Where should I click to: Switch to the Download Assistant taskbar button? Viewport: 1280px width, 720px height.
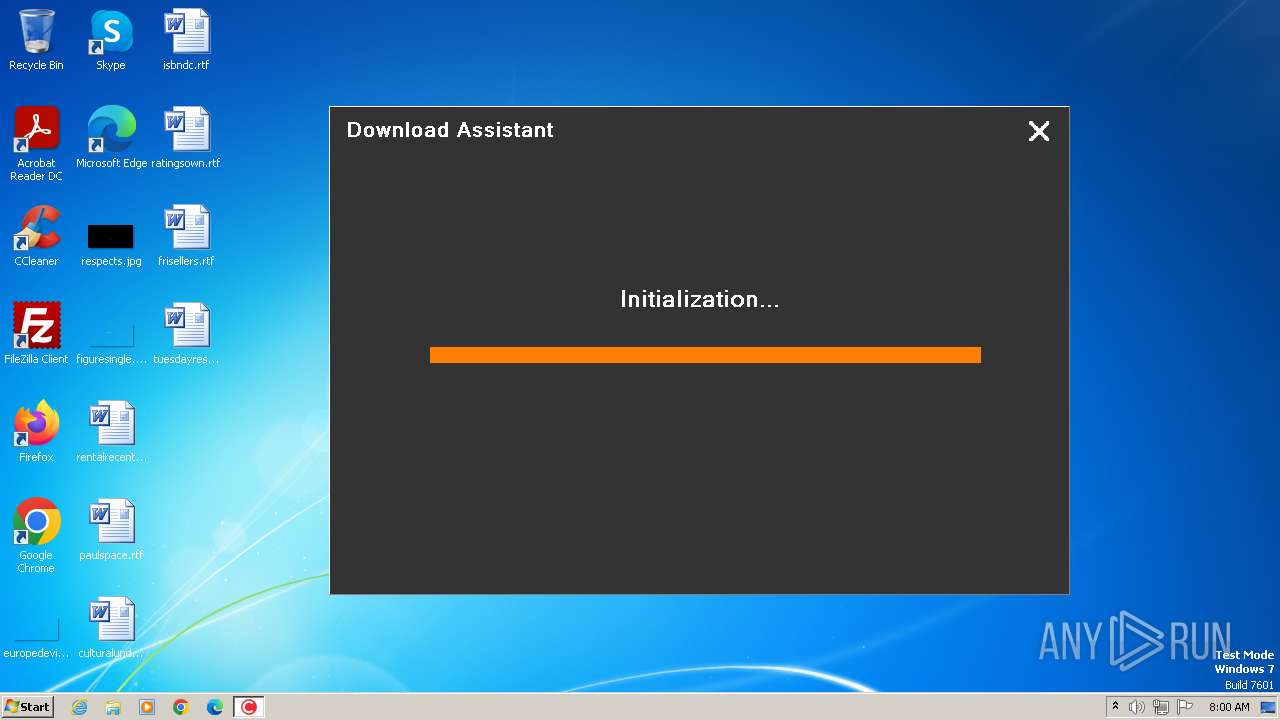point(249,707)
